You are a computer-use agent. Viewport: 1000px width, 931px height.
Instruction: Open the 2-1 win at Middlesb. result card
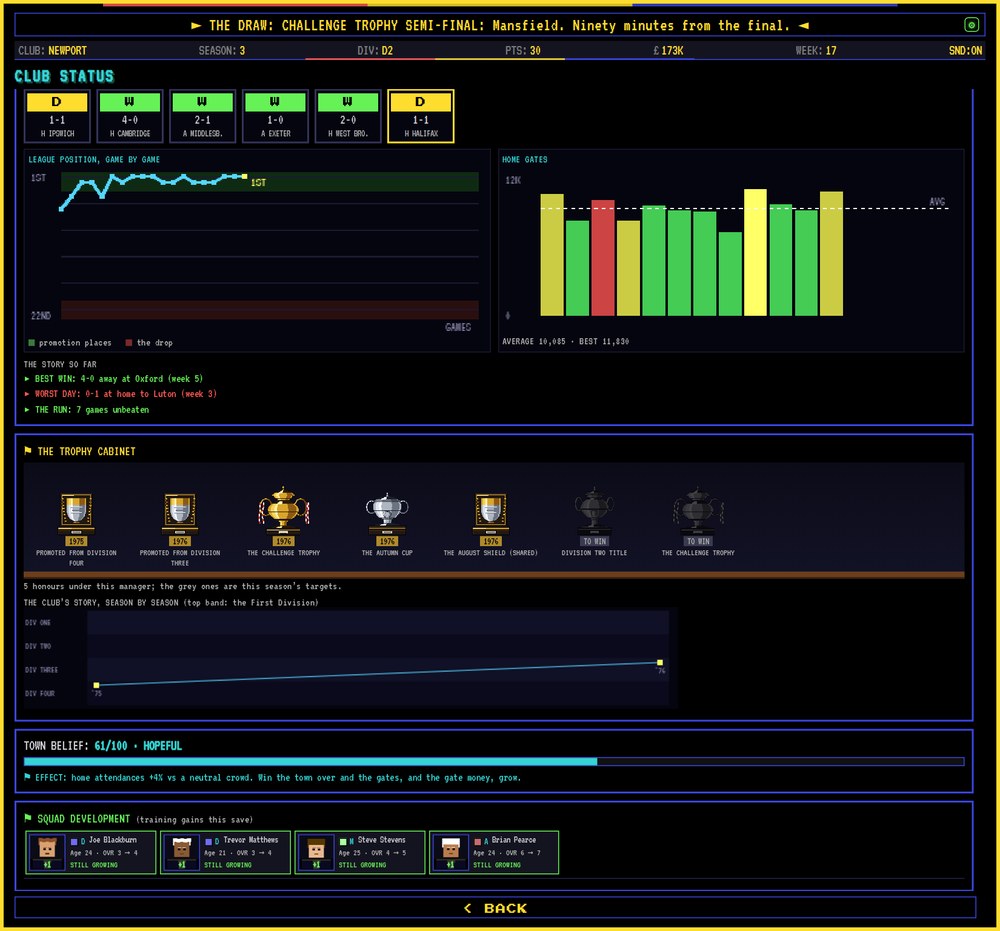click(x=202, y=116)
